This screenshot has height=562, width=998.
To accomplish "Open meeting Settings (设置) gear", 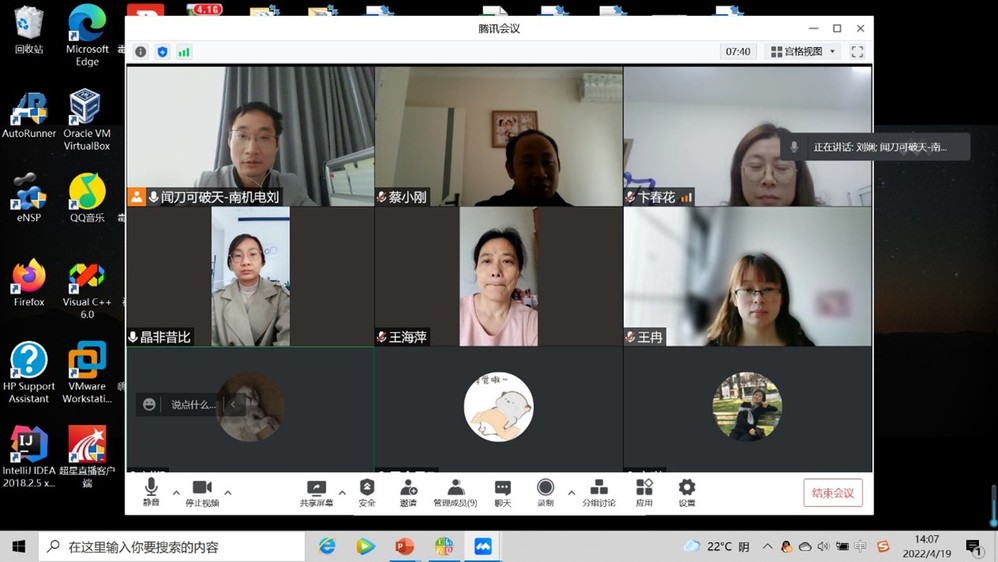I will (687, 491).
